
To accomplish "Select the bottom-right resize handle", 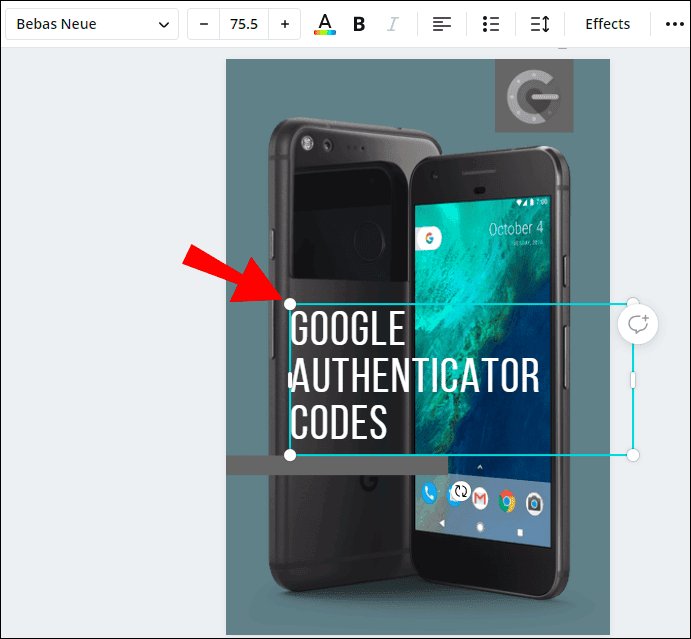I will (633, 455).
